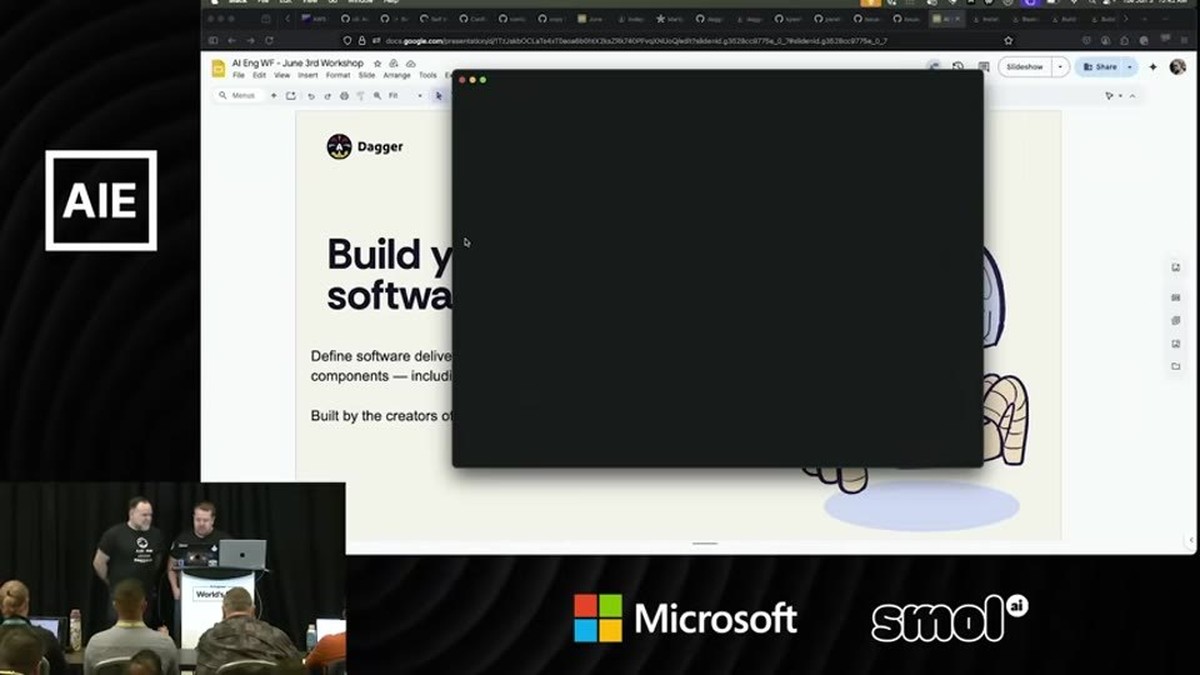
Task: Open the Arrange menu
Action: coord(396,76)
